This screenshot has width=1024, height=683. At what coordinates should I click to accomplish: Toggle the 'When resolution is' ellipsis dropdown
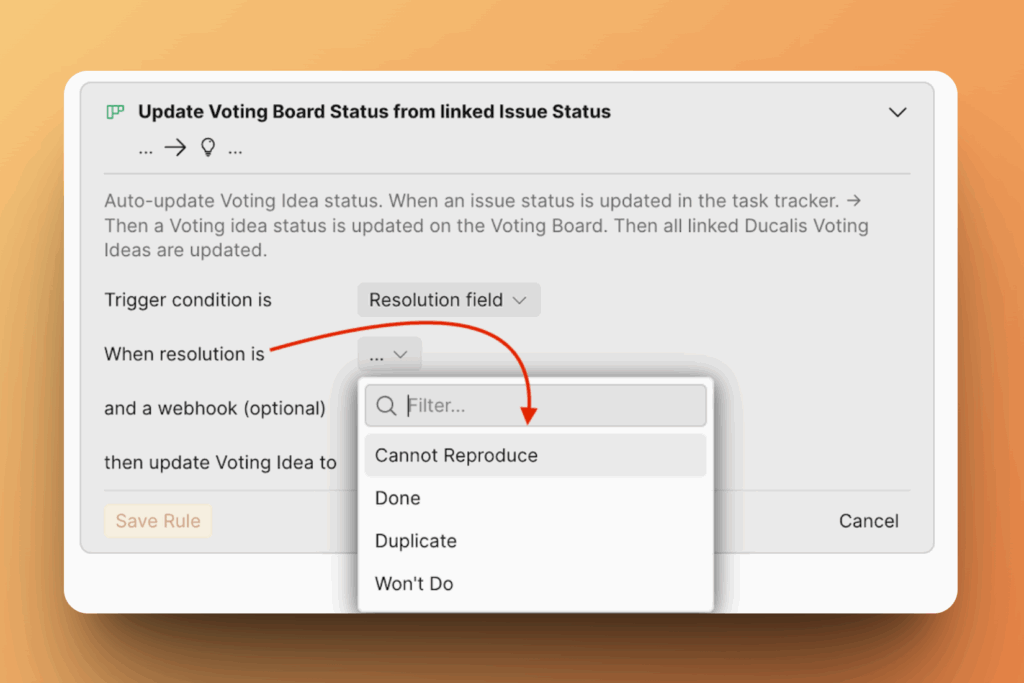pyautogui.click(x=388, y=354)
